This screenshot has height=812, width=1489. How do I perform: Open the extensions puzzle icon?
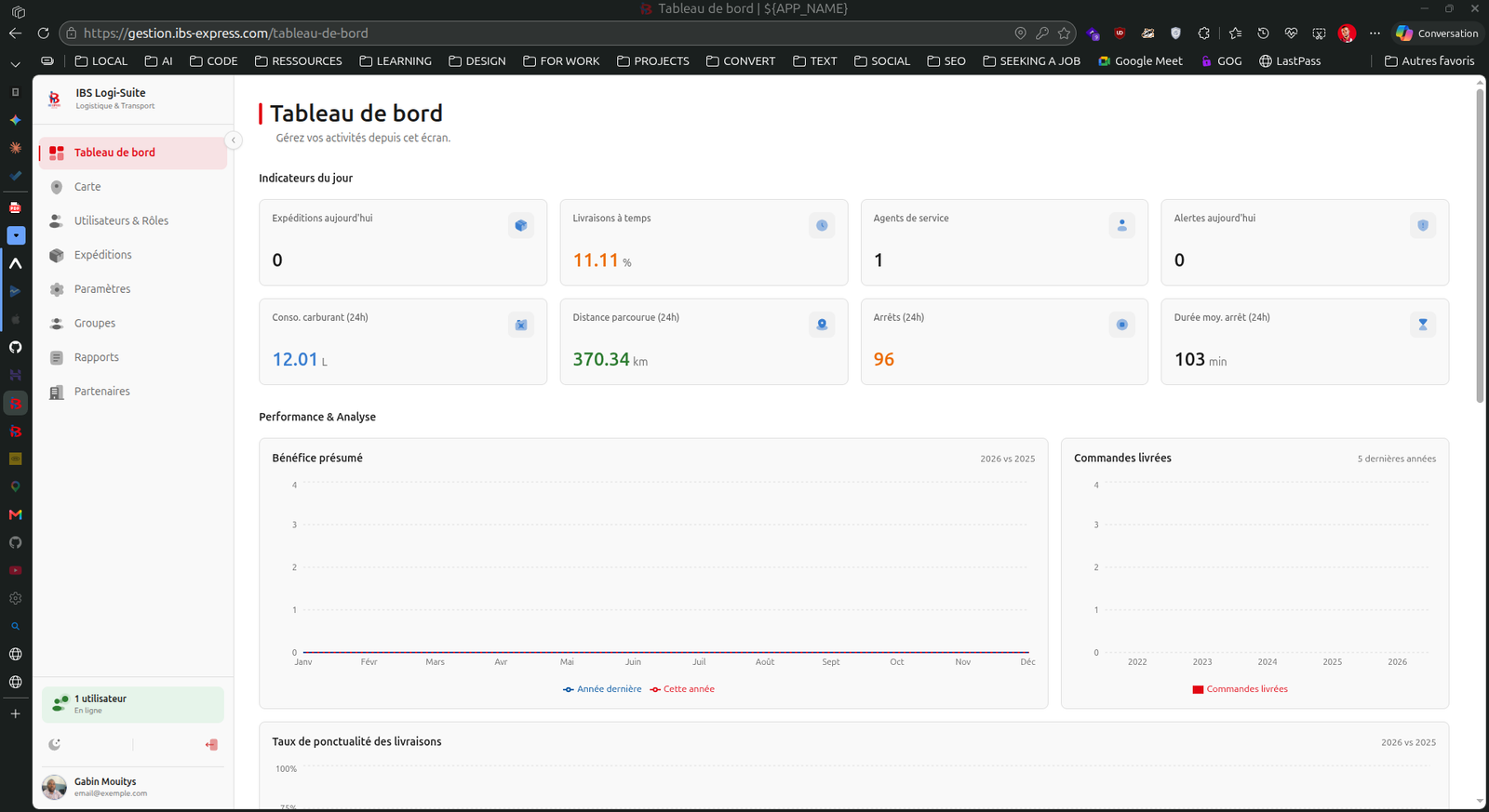[x=1203, y=33]
